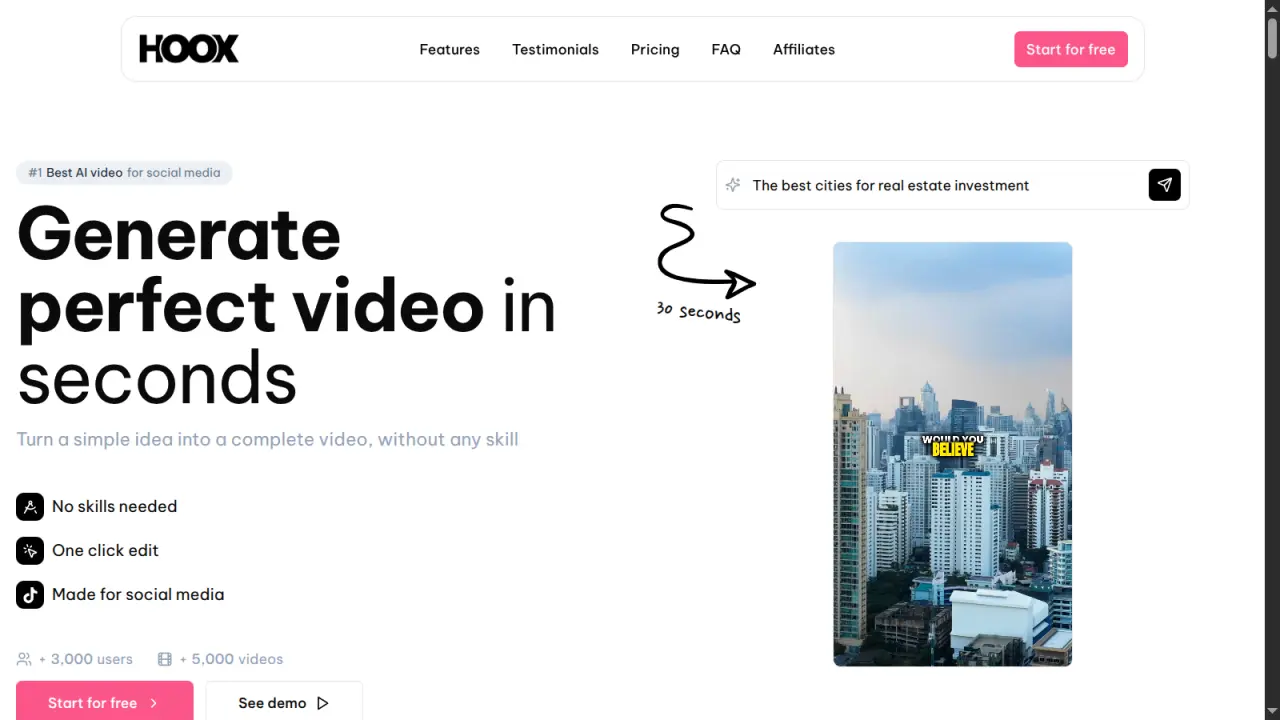Click the film reel icon beside +5,000 videos
Image resolution: width=1280 pixels, height=720 pixels.
[x=164, y=658]
